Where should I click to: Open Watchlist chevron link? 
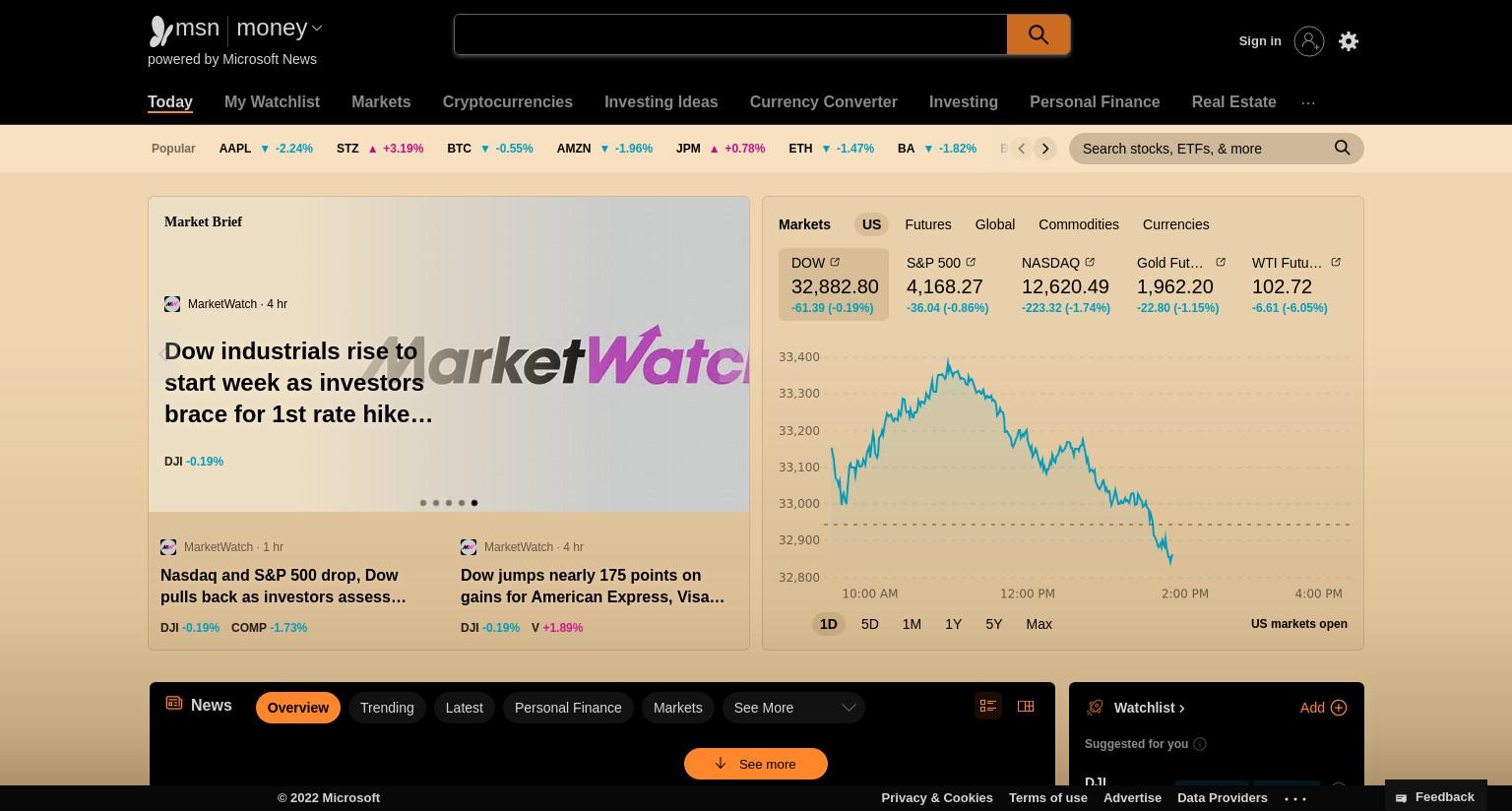(x=1181, y=708)
